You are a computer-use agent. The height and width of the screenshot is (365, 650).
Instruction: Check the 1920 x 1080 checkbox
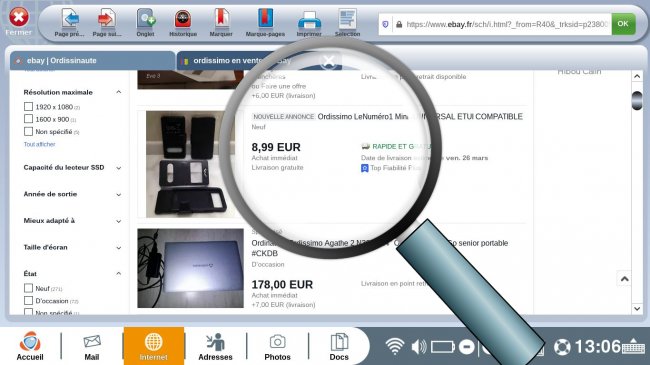(x=28, y=107)
